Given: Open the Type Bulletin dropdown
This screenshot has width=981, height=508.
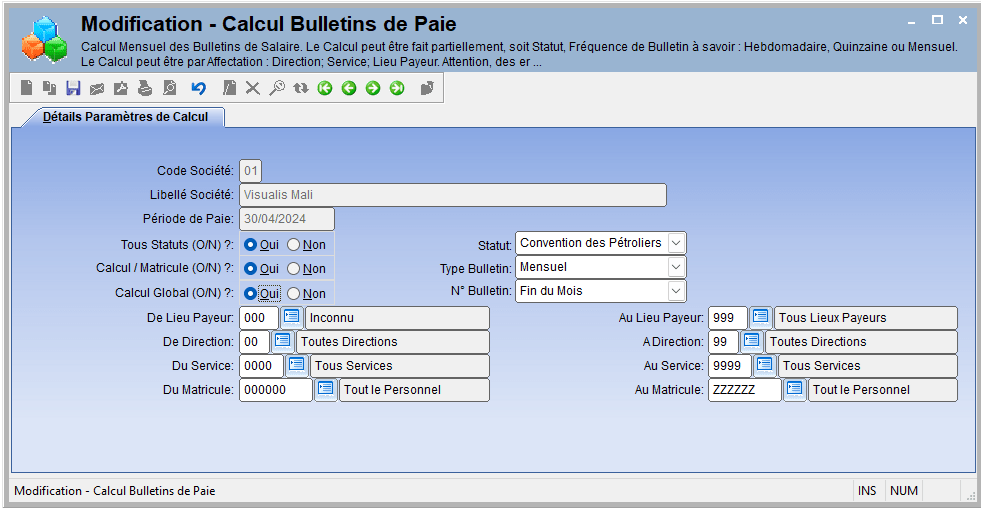Looking at the screenshot, I should tap(676, 267).
